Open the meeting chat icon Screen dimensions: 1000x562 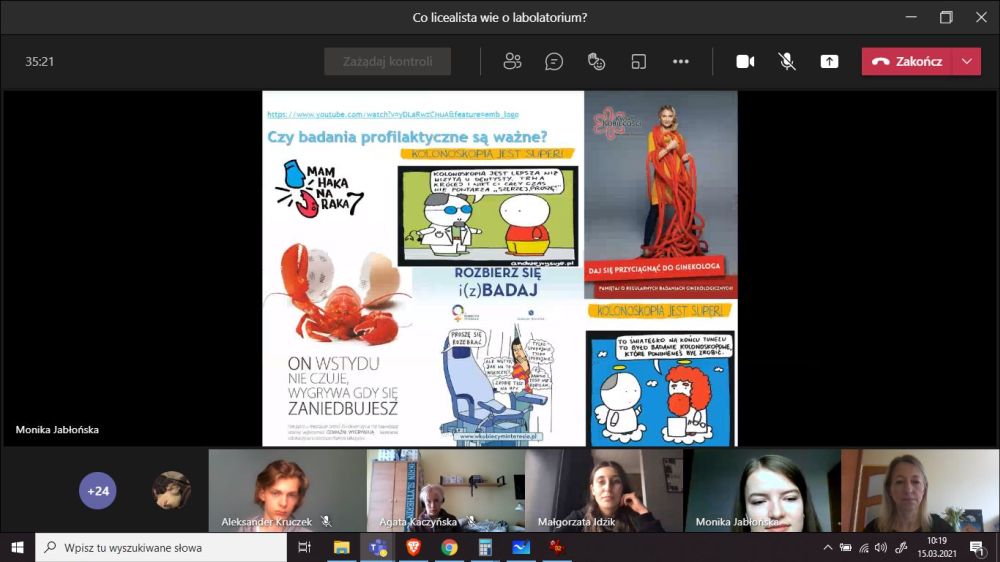(554, 61)
